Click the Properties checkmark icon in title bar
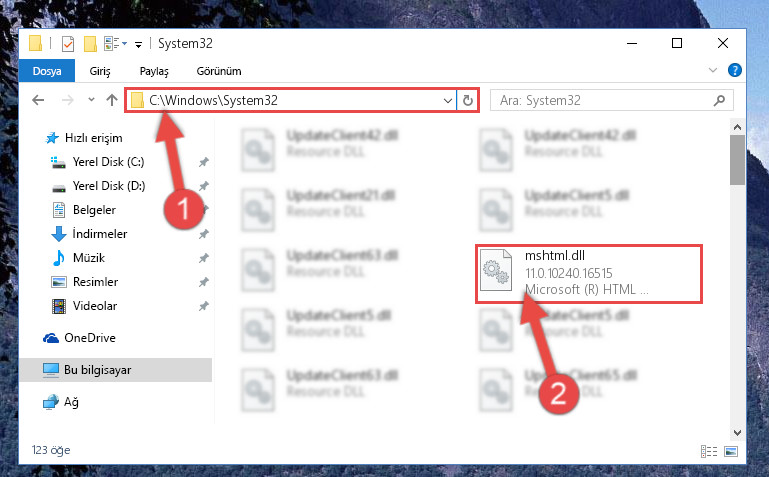Viewport: 769px width, 477px height. (68, 44)
